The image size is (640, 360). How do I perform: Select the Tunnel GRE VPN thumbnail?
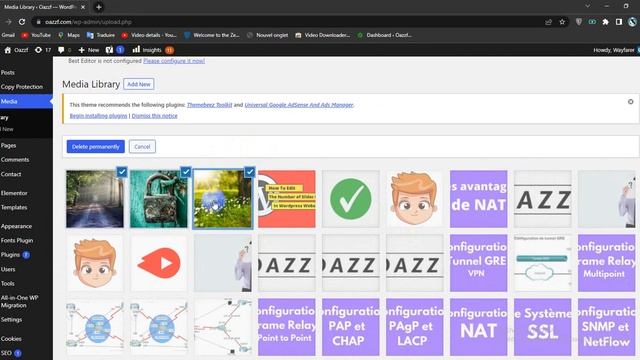[478, 263]
